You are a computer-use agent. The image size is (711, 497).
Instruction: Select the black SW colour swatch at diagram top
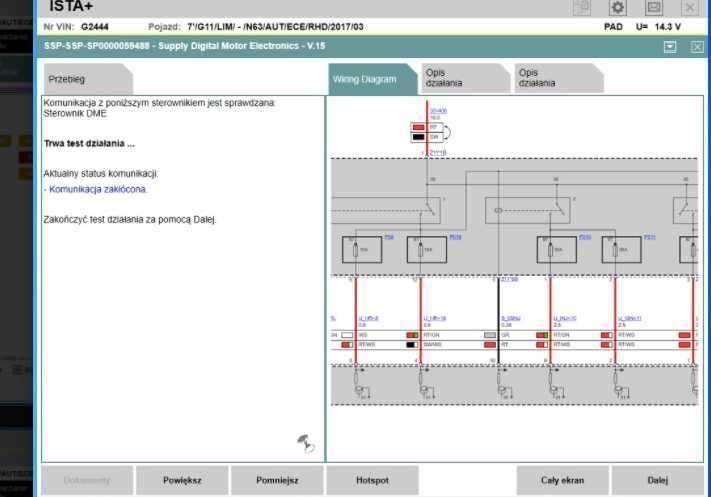[x=419, y=137]
